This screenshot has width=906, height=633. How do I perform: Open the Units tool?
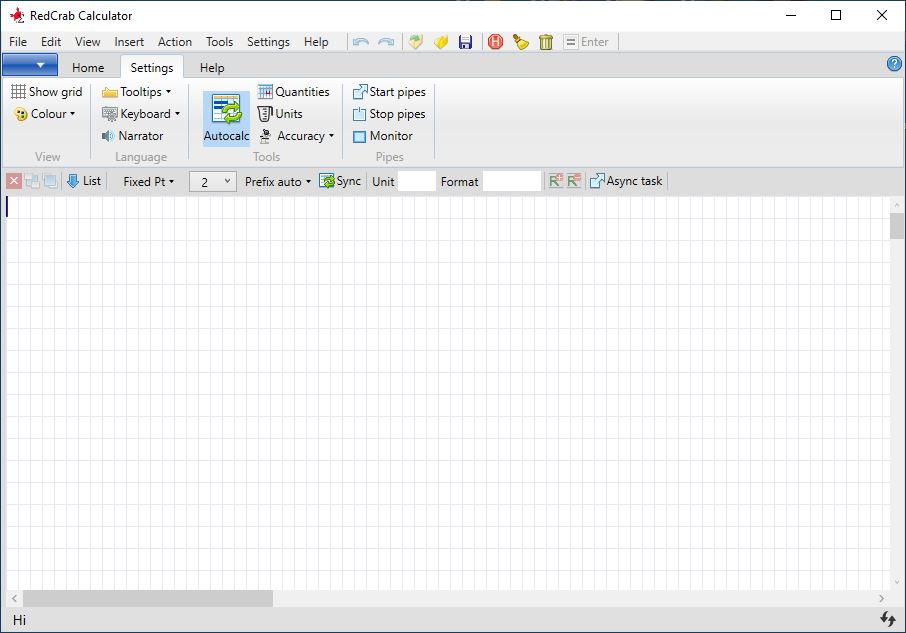click(x=280, y=114)
